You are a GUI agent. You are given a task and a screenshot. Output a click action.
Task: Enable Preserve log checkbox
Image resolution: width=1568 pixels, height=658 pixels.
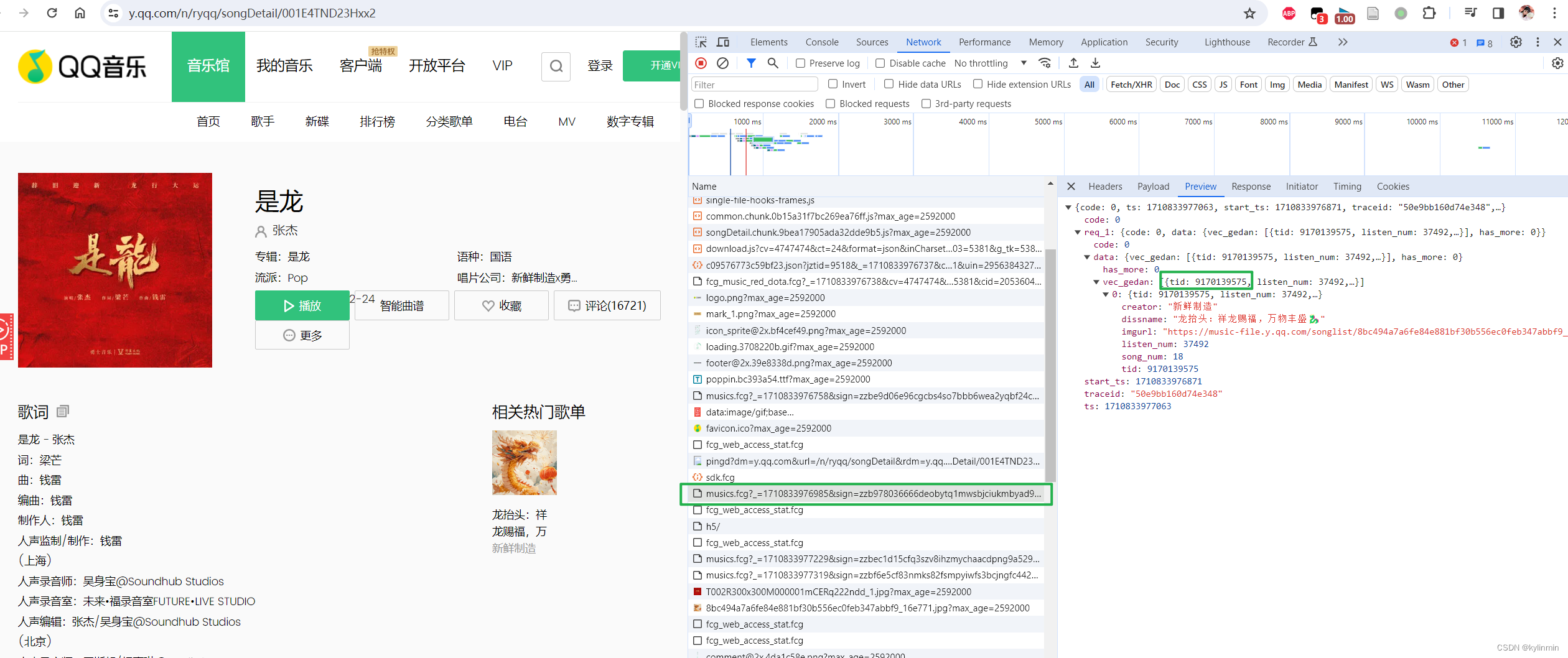[x=801, y=63]
